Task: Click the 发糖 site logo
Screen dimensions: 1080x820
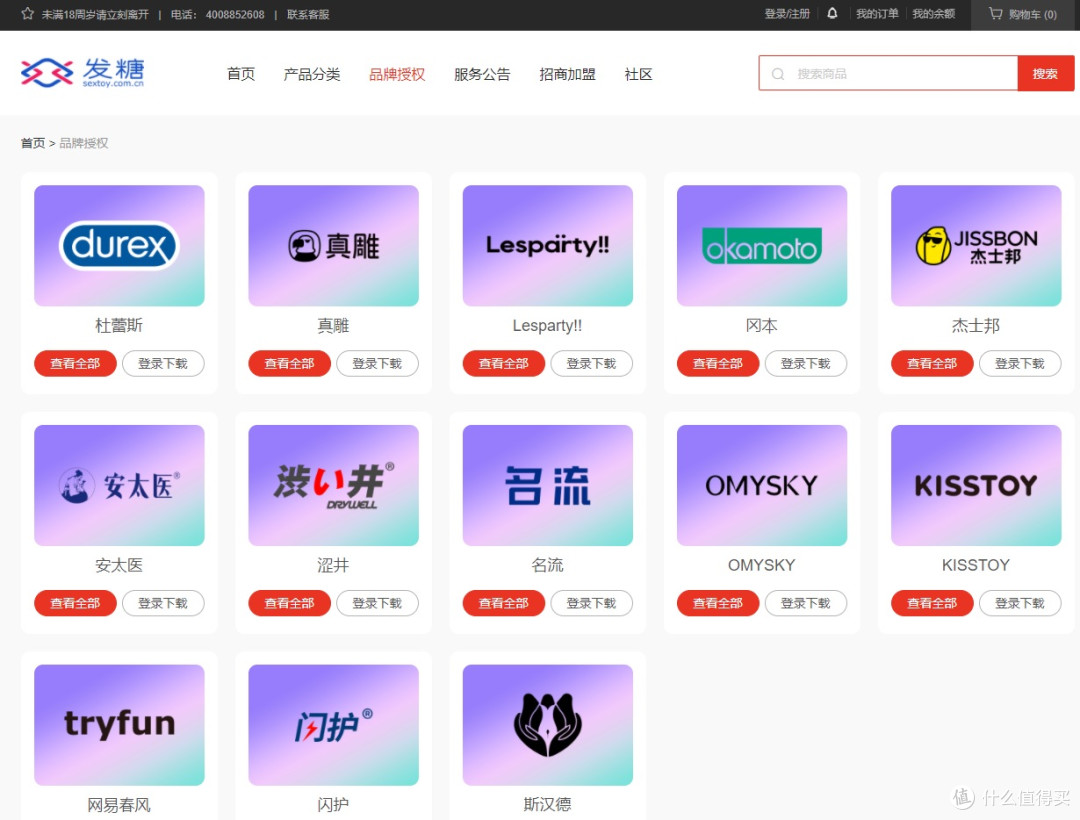Action: (83, 72)
